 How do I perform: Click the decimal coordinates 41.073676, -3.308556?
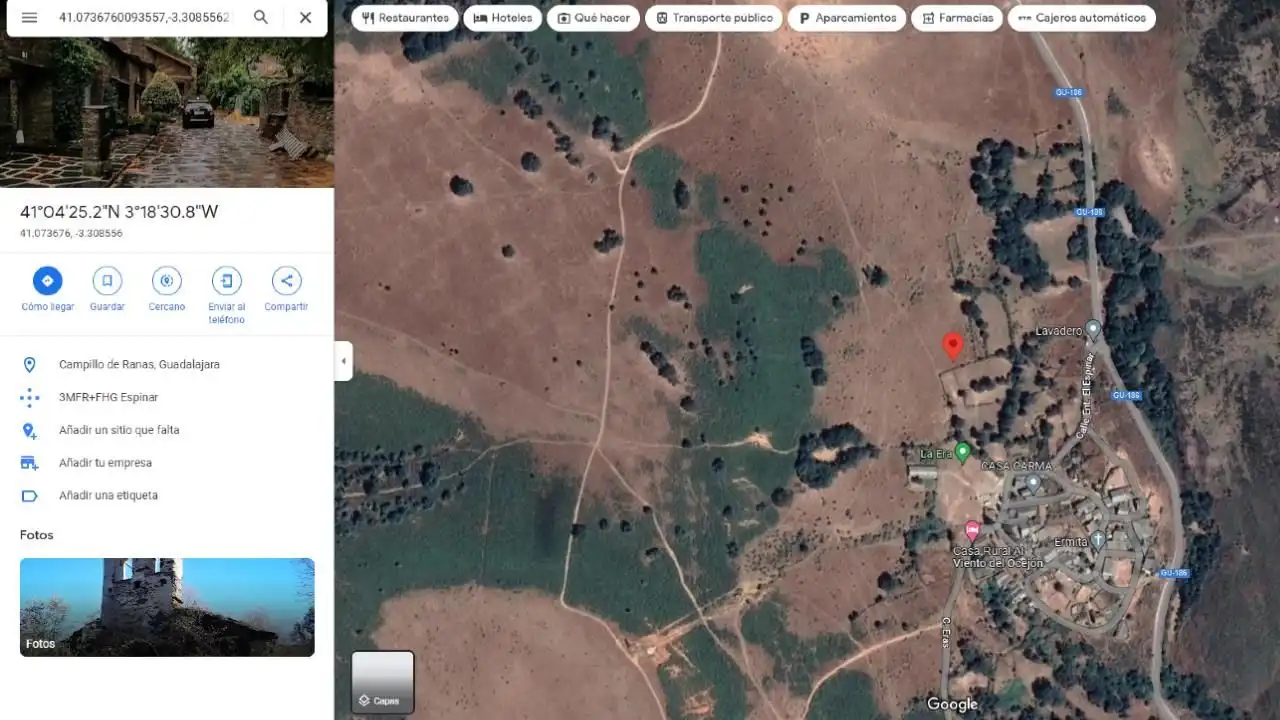(x=71, y=233)
